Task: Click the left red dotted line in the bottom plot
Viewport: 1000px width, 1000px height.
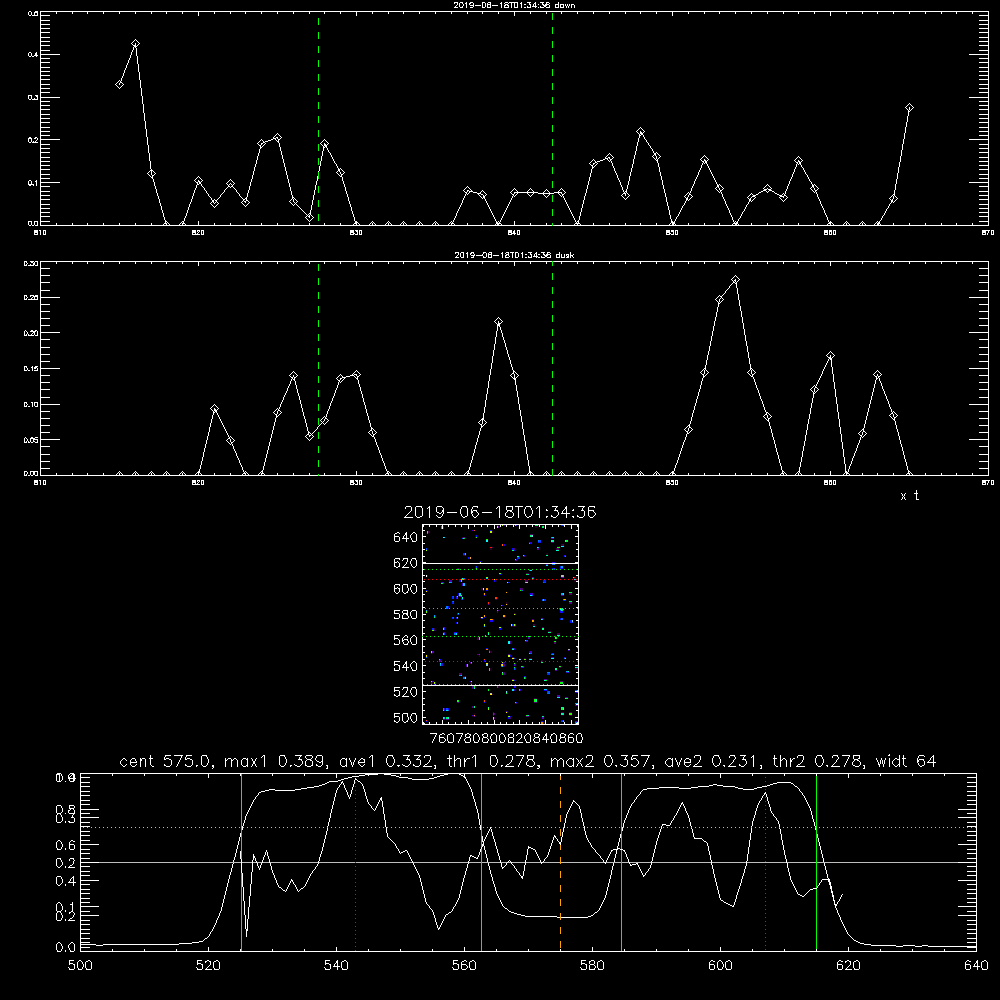Action: [356, 862]
